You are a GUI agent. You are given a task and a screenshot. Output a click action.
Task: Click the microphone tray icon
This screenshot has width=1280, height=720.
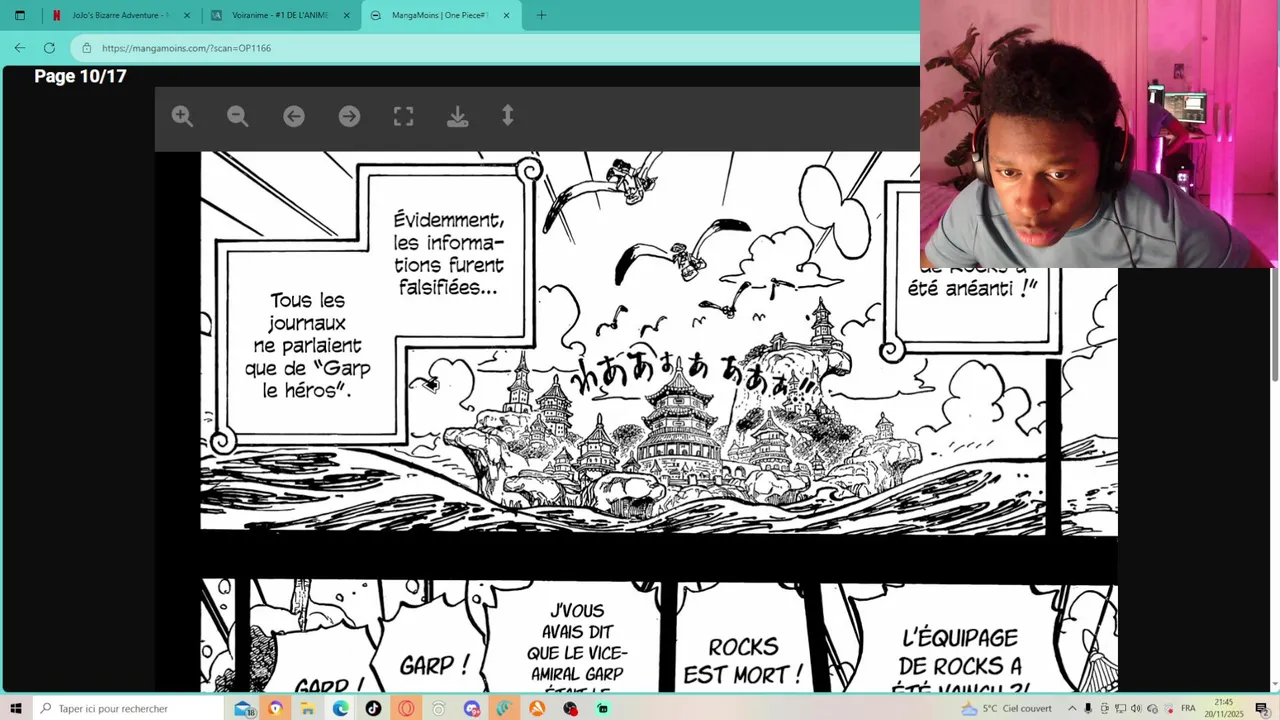[x=1088, y=708]
